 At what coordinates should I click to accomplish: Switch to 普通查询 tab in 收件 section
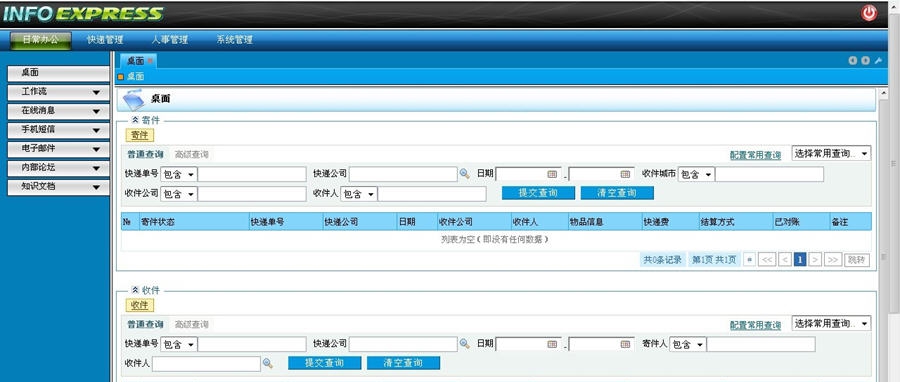(145, 325)
